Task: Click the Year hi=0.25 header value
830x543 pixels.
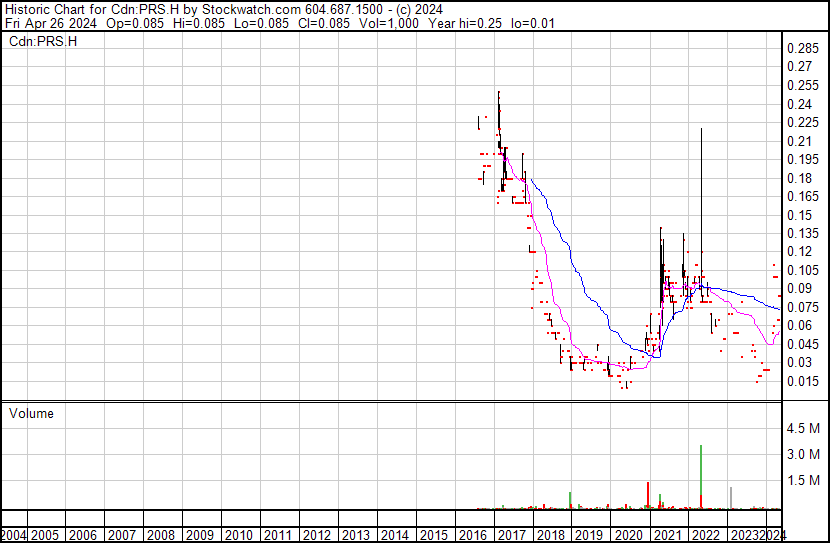Action: coord(465,23)
